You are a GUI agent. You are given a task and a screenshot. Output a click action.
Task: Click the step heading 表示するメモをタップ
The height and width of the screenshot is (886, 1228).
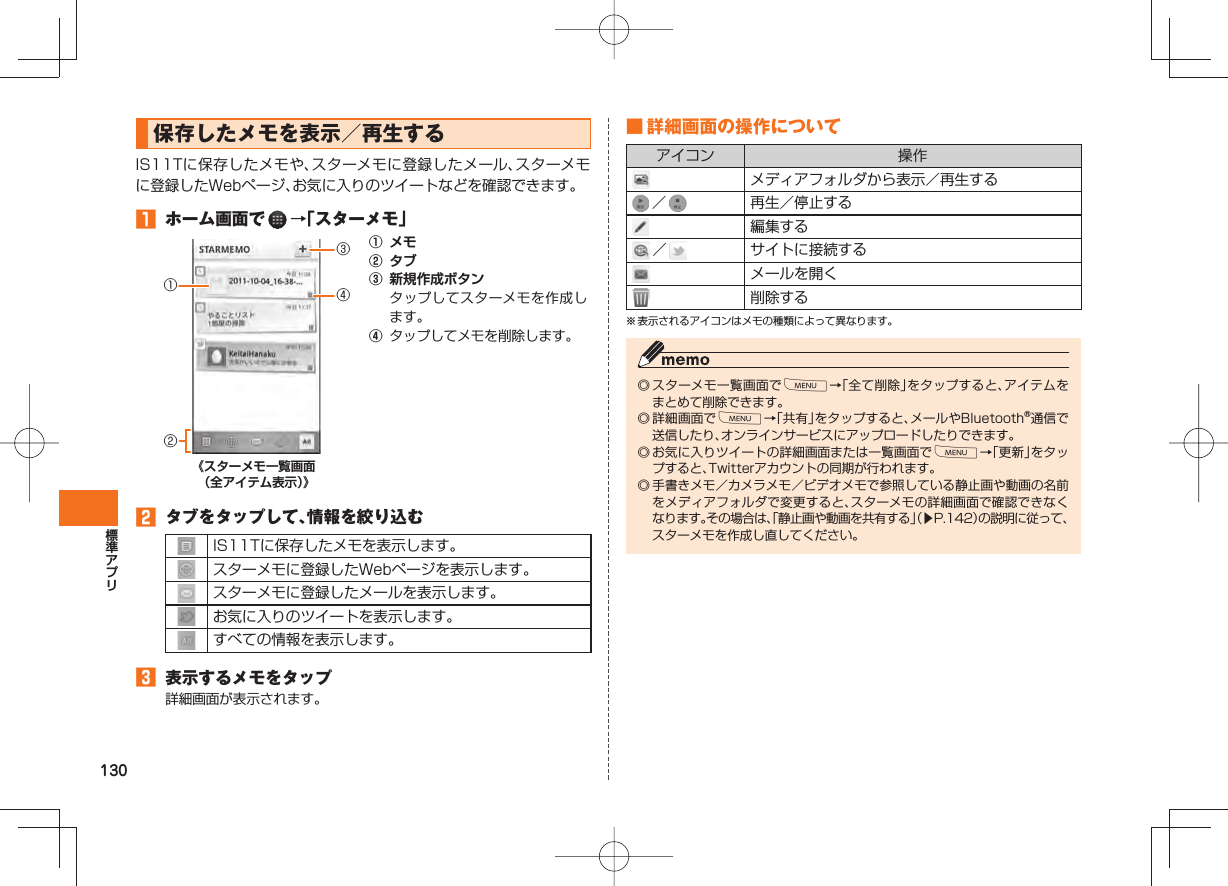248,678
